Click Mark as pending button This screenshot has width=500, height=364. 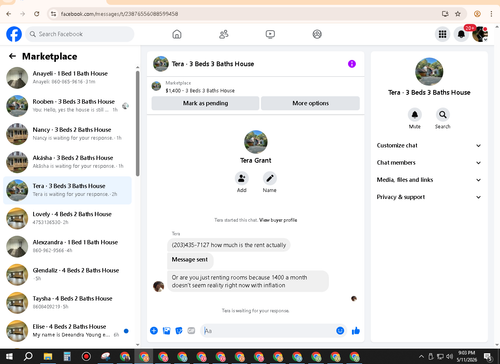tap(205, 103)
